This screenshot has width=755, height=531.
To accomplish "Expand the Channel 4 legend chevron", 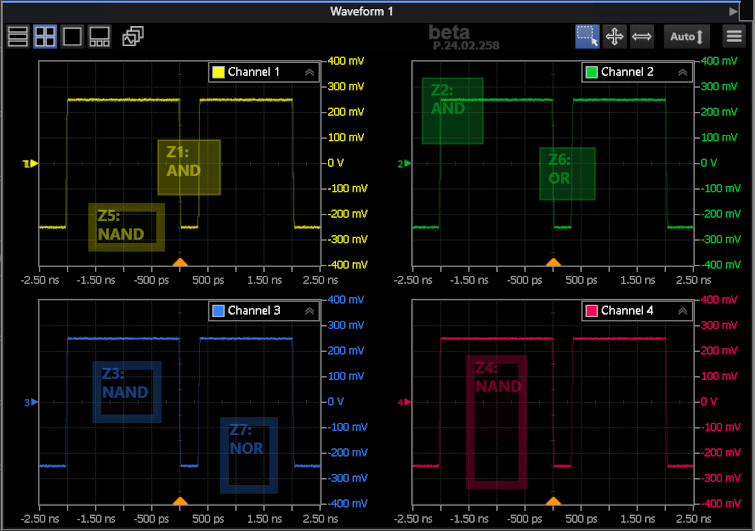I will (683, 311).
